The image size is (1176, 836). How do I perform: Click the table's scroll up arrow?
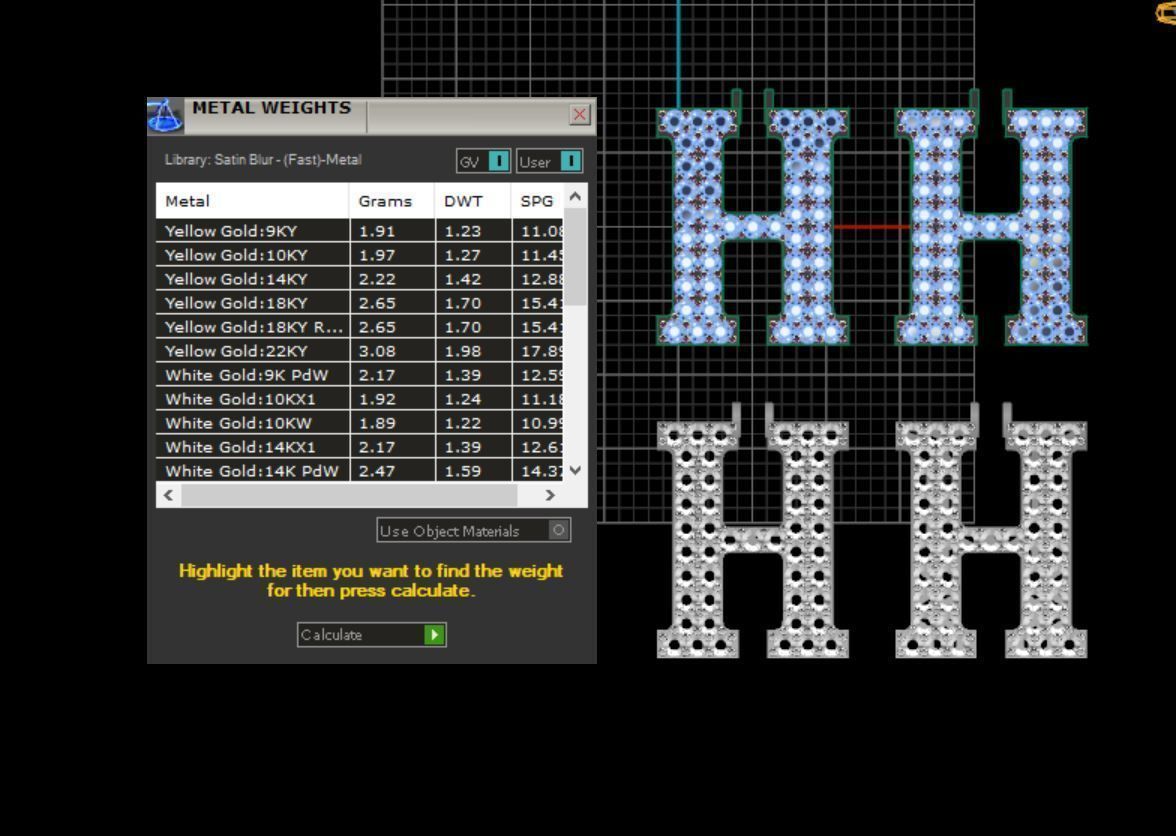tap(575, 196)
